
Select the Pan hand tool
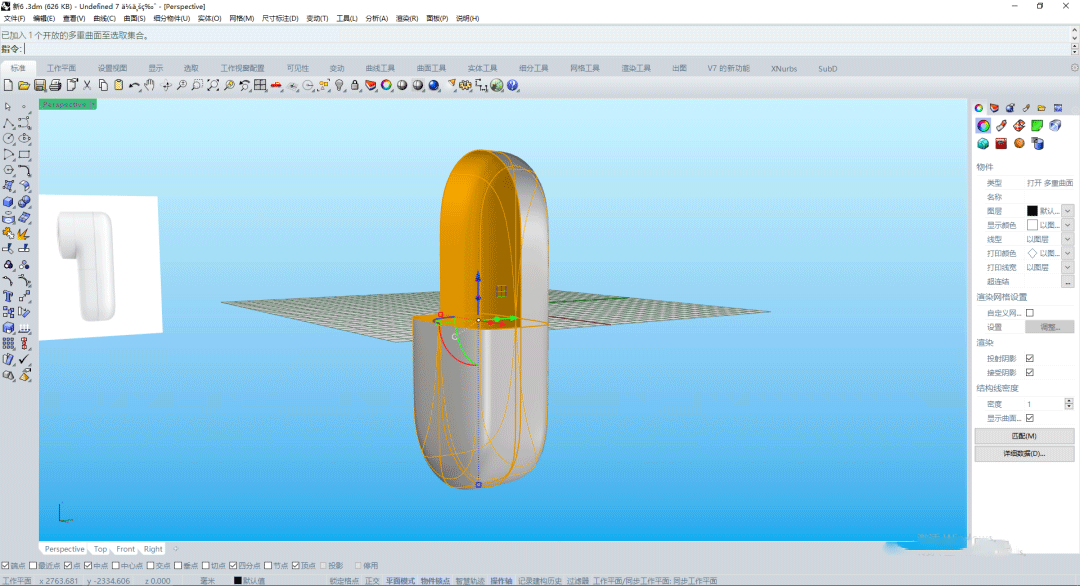tap(150, 86)
